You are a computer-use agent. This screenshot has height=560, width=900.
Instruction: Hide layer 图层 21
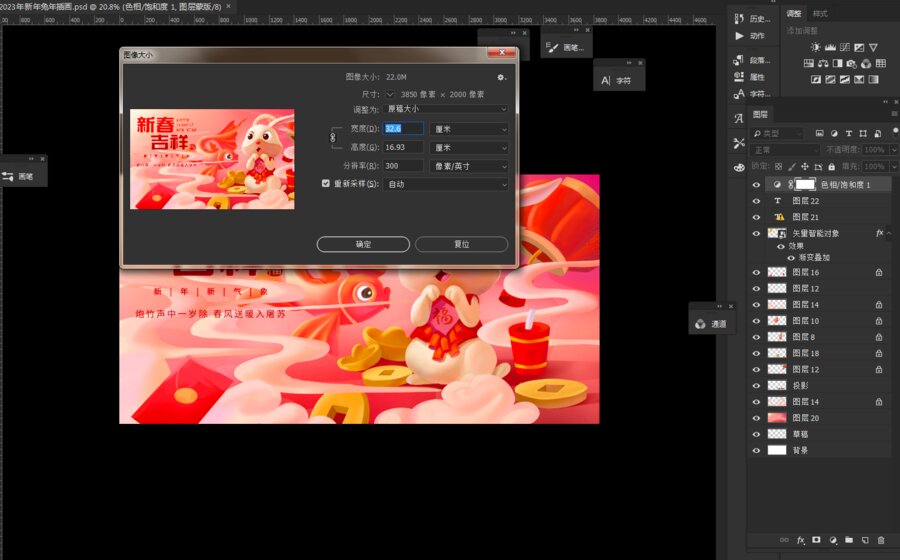[x=756, y=217]
